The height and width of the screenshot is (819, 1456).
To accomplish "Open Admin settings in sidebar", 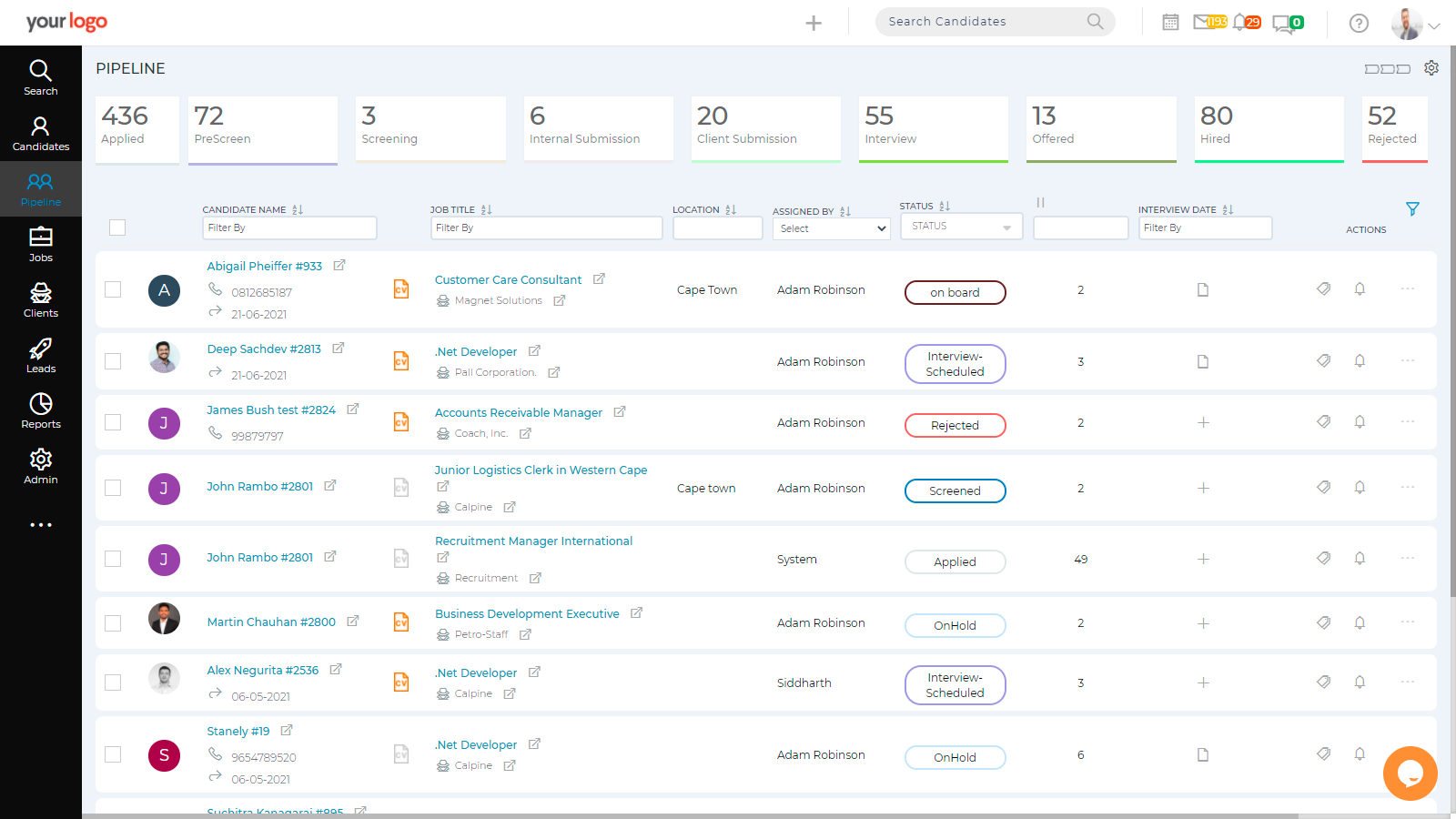I will (40, 467).
